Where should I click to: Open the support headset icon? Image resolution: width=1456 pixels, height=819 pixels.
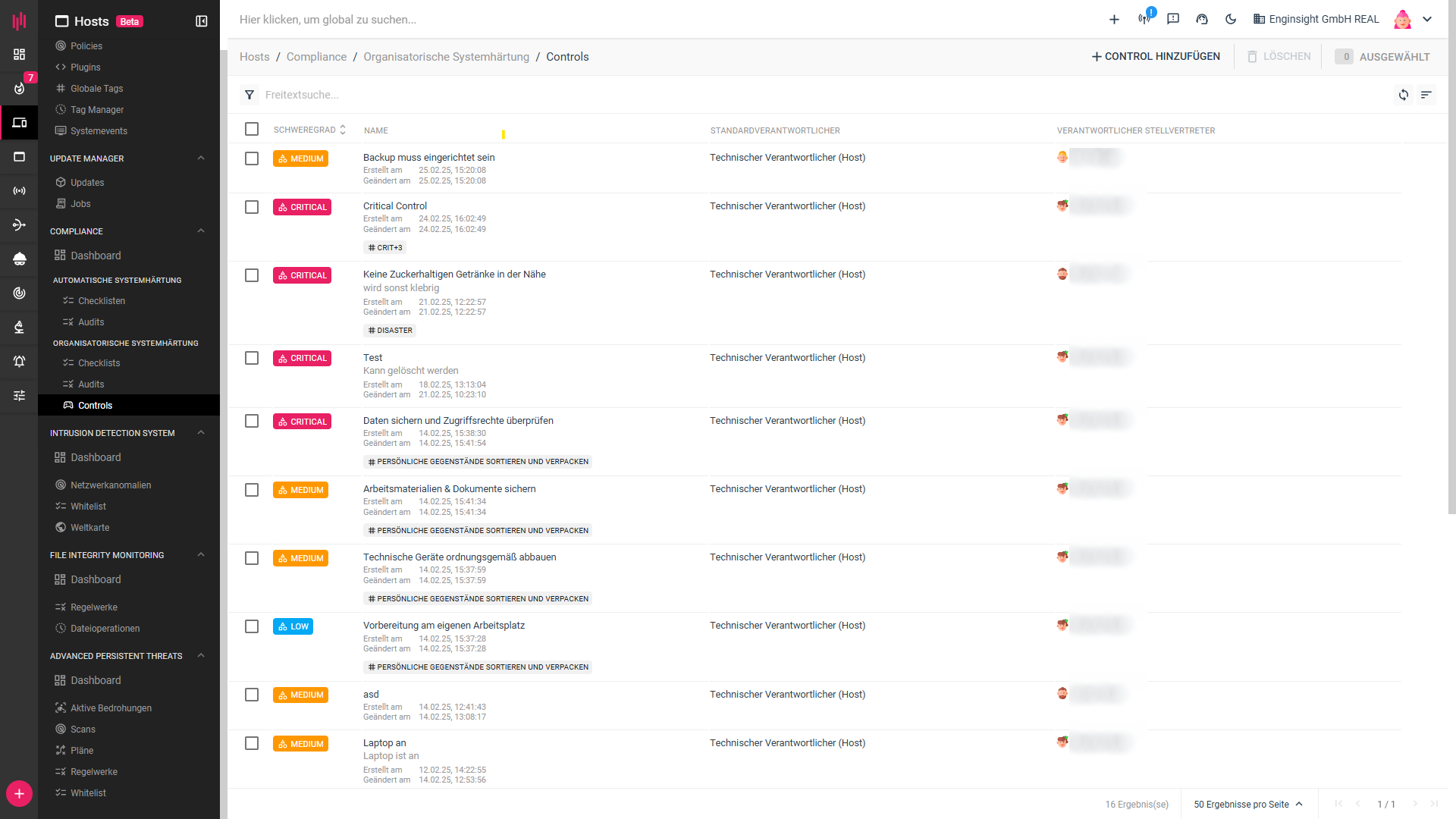tap(1202, 19)
